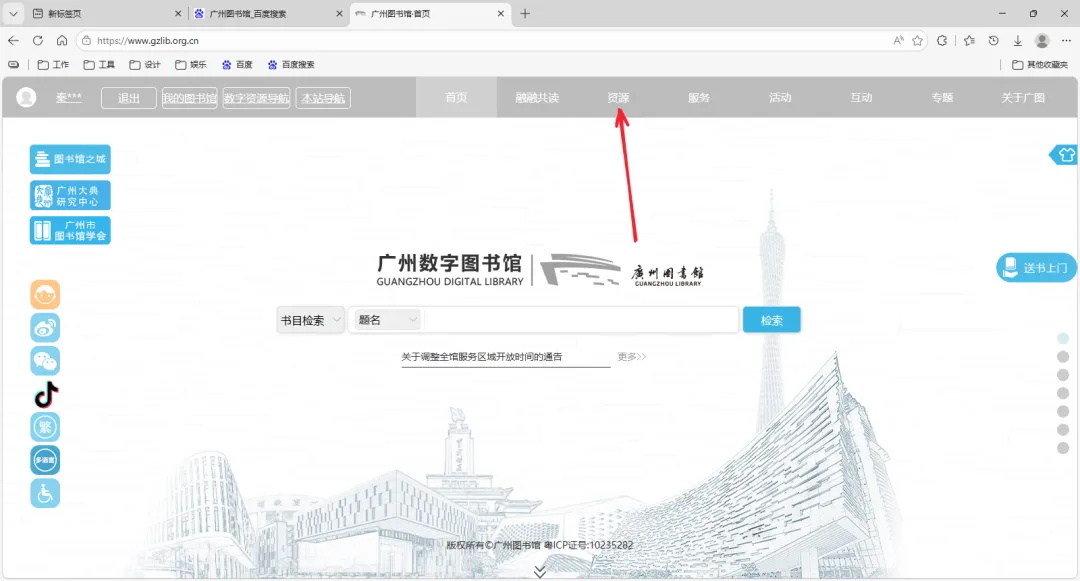Close the 广州图书馆·首页 tab

click(x=501, y=14)
